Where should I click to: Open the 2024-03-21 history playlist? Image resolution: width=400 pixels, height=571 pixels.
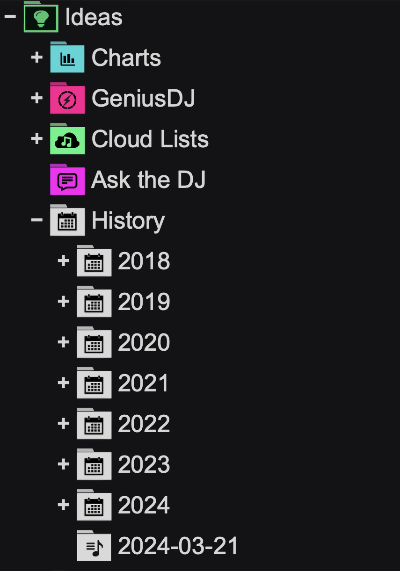(178, 546)
